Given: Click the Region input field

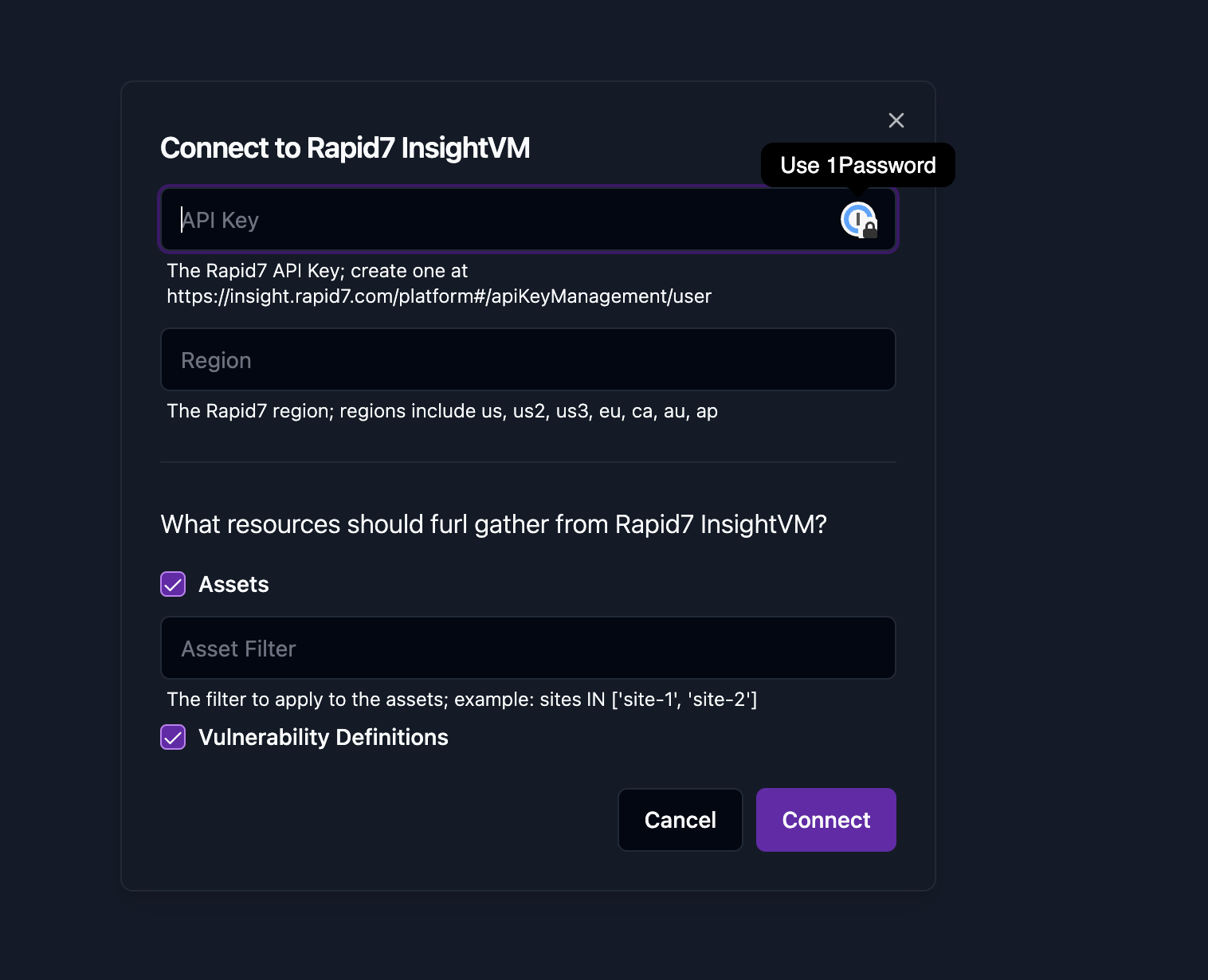Looking at the screenshot, I should 528,359.
